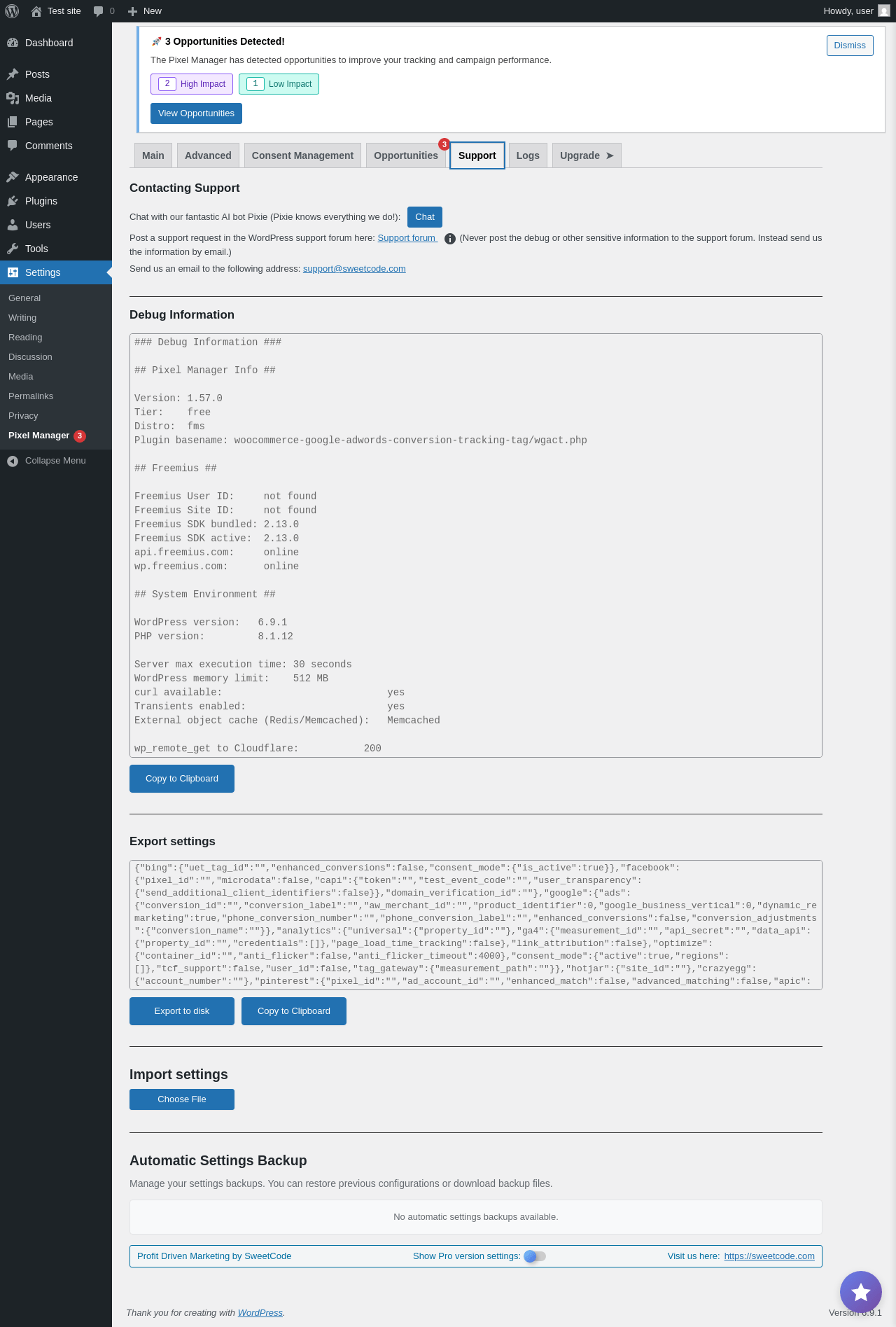Copy export settings to clipboard
Screen dimensions: 896x1327
[294, 1011]
